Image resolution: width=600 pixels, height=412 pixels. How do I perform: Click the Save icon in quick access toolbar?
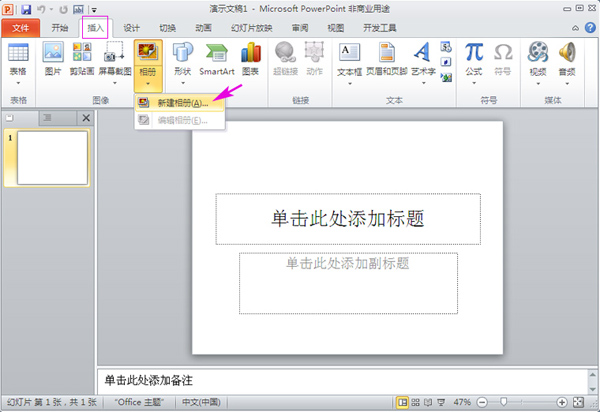(x=26, y=9)
